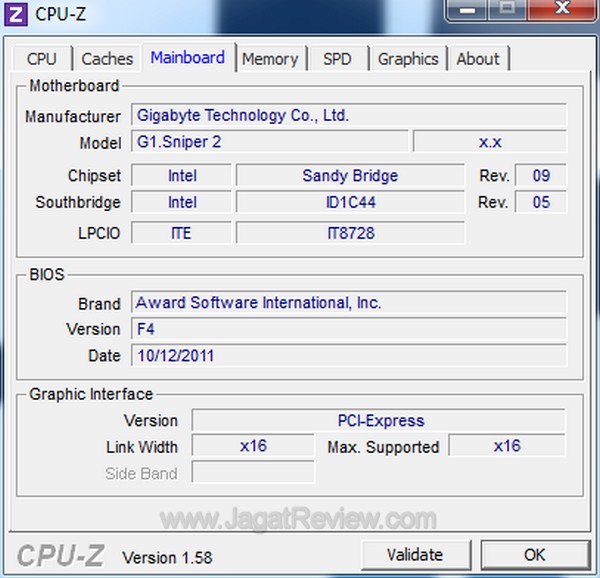Image resolution: width=600 pixels, height=578 pixels.
Task: Open the Caches tab
Action: (x=107, y=59)
